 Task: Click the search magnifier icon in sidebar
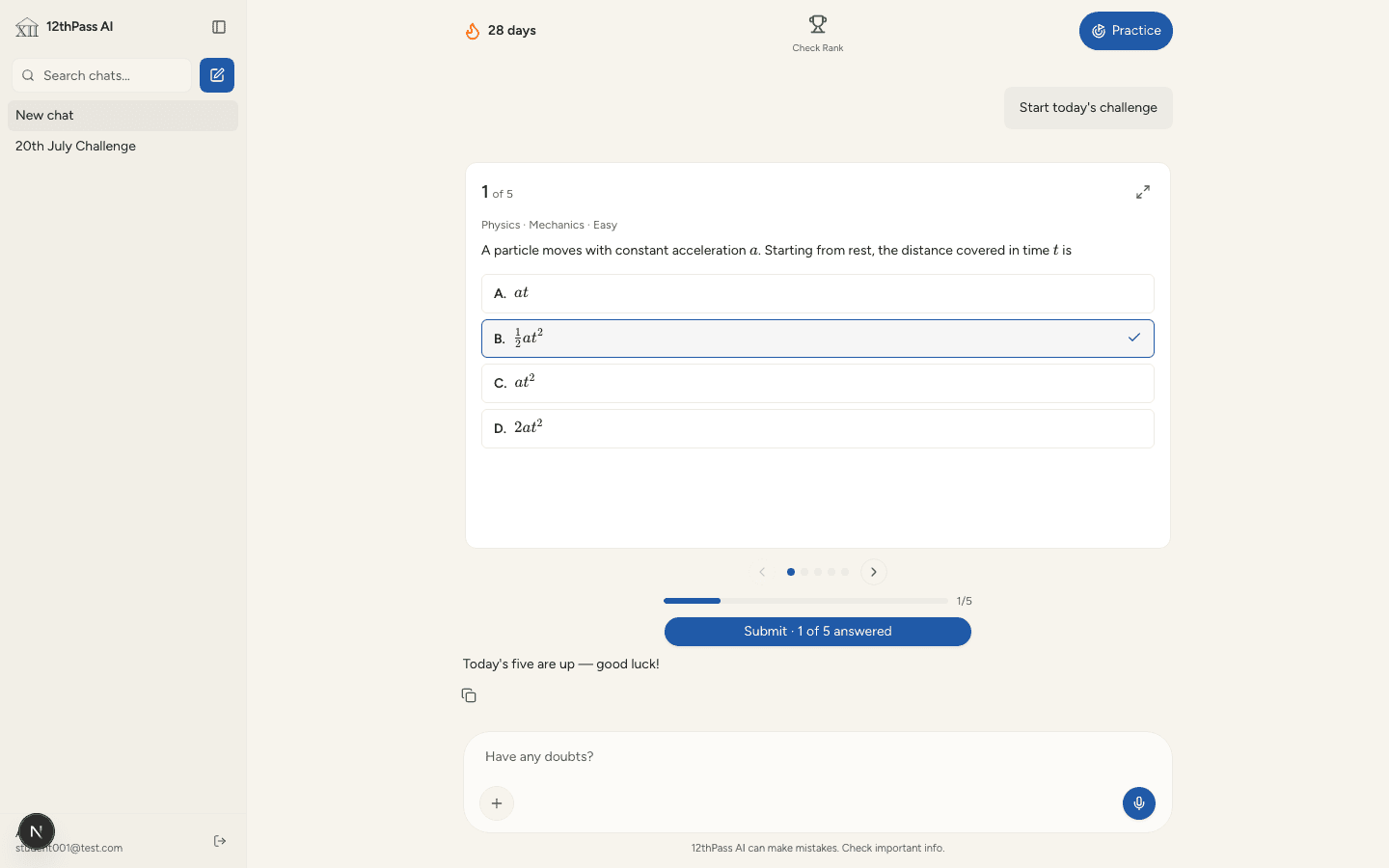click(x=28, y=75)
